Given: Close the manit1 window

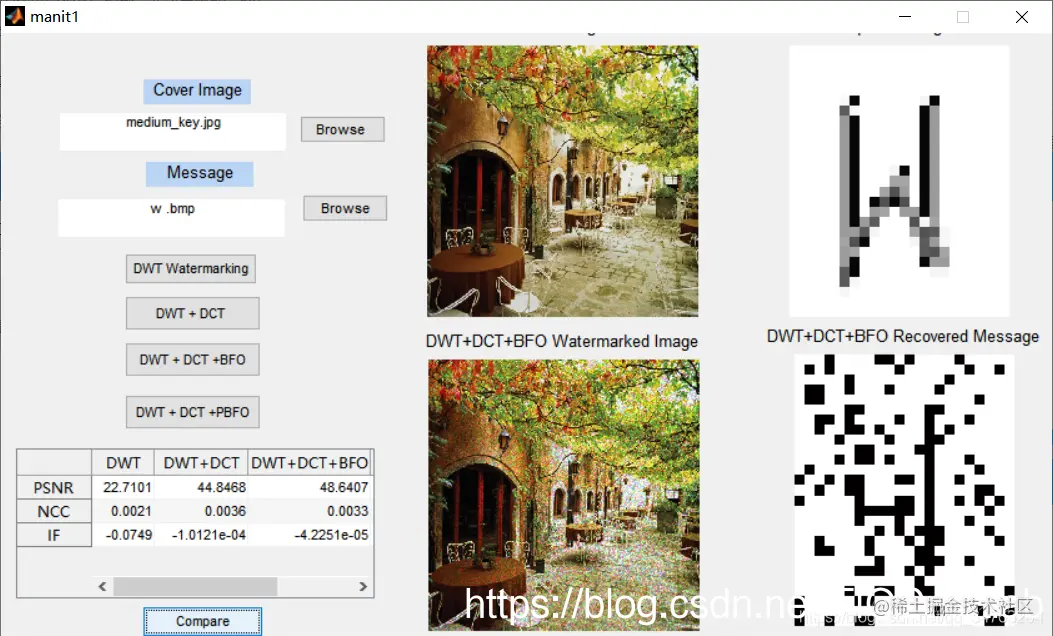Looking at the screenshot, I should pyautogui.click(x=1021, y=17).
